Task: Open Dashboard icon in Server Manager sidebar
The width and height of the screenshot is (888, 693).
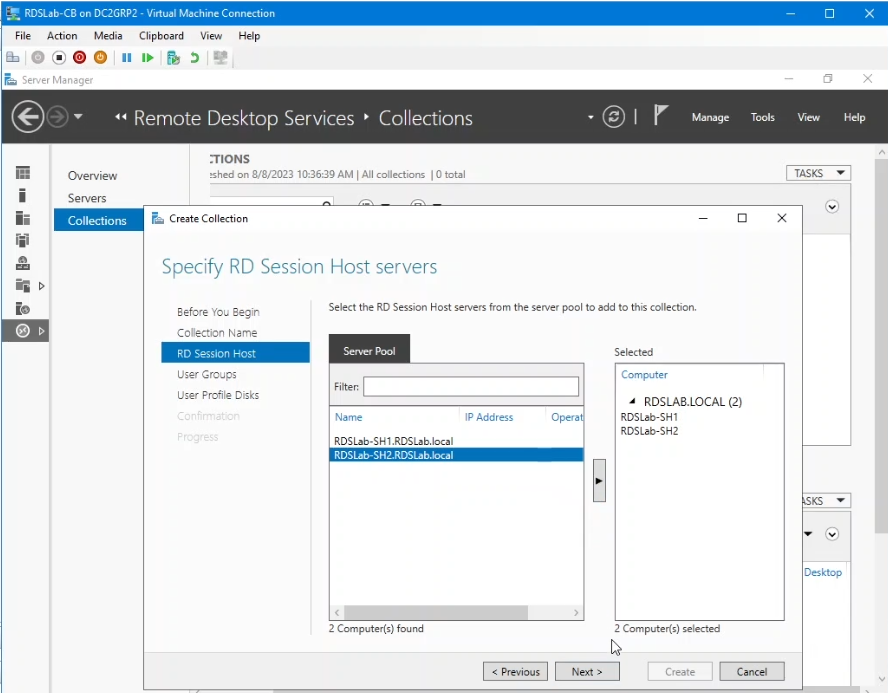Action: pos(23,173)
